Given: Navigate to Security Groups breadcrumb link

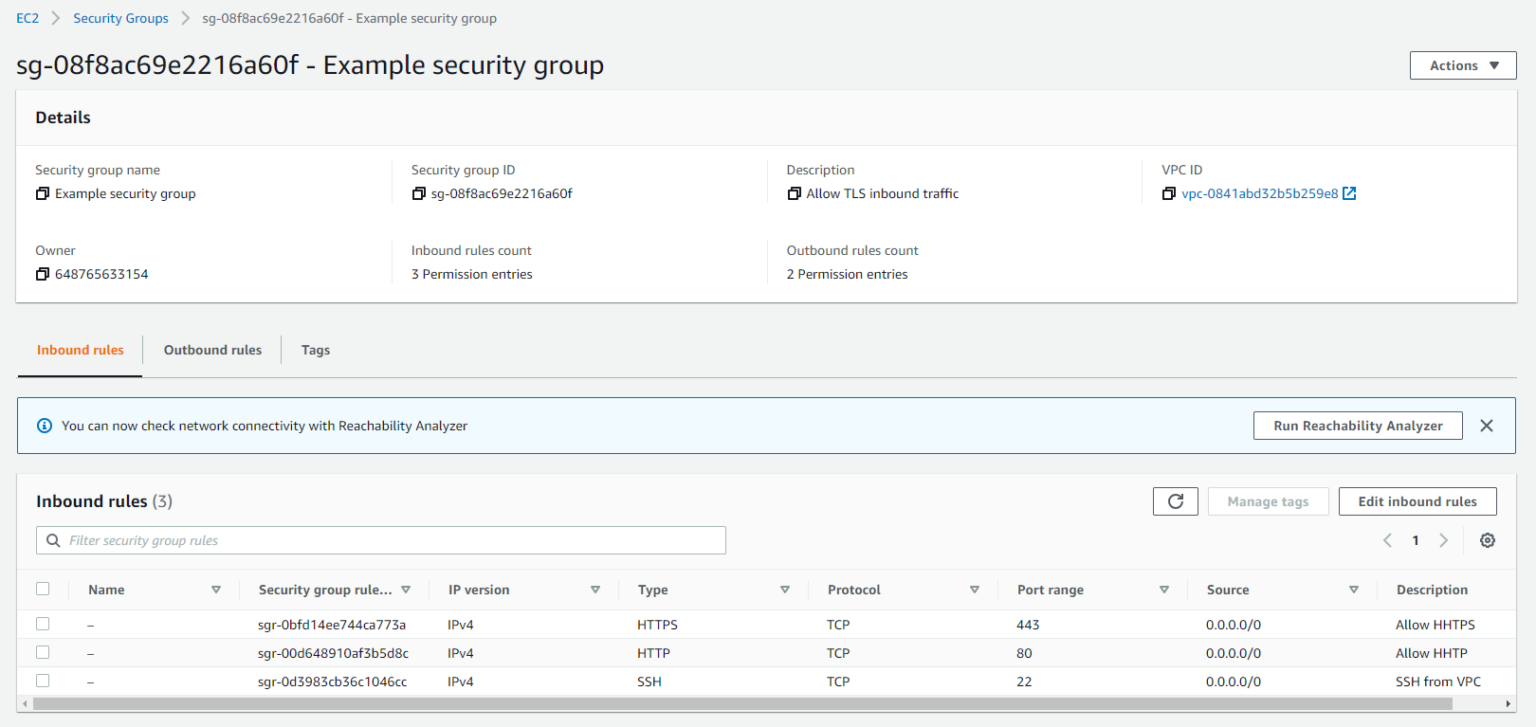Looking at the screenshot, I should coord(120,17).
